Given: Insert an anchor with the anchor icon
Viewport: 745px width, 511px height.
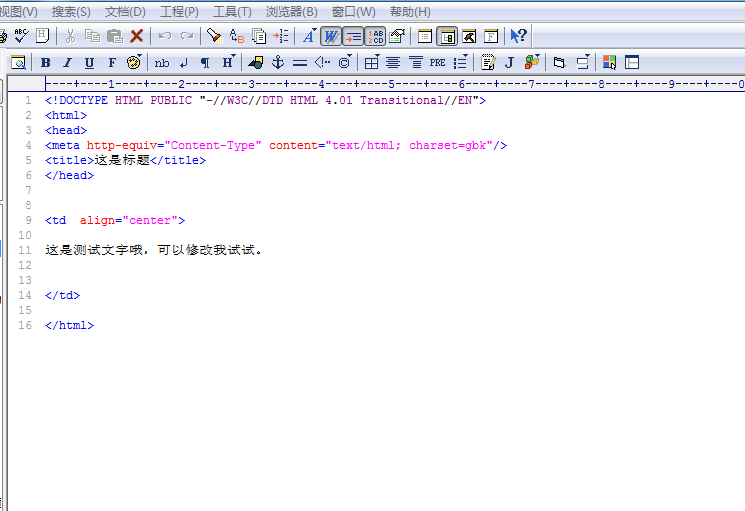Looking at the screenshot, I should tap(278, 62).
